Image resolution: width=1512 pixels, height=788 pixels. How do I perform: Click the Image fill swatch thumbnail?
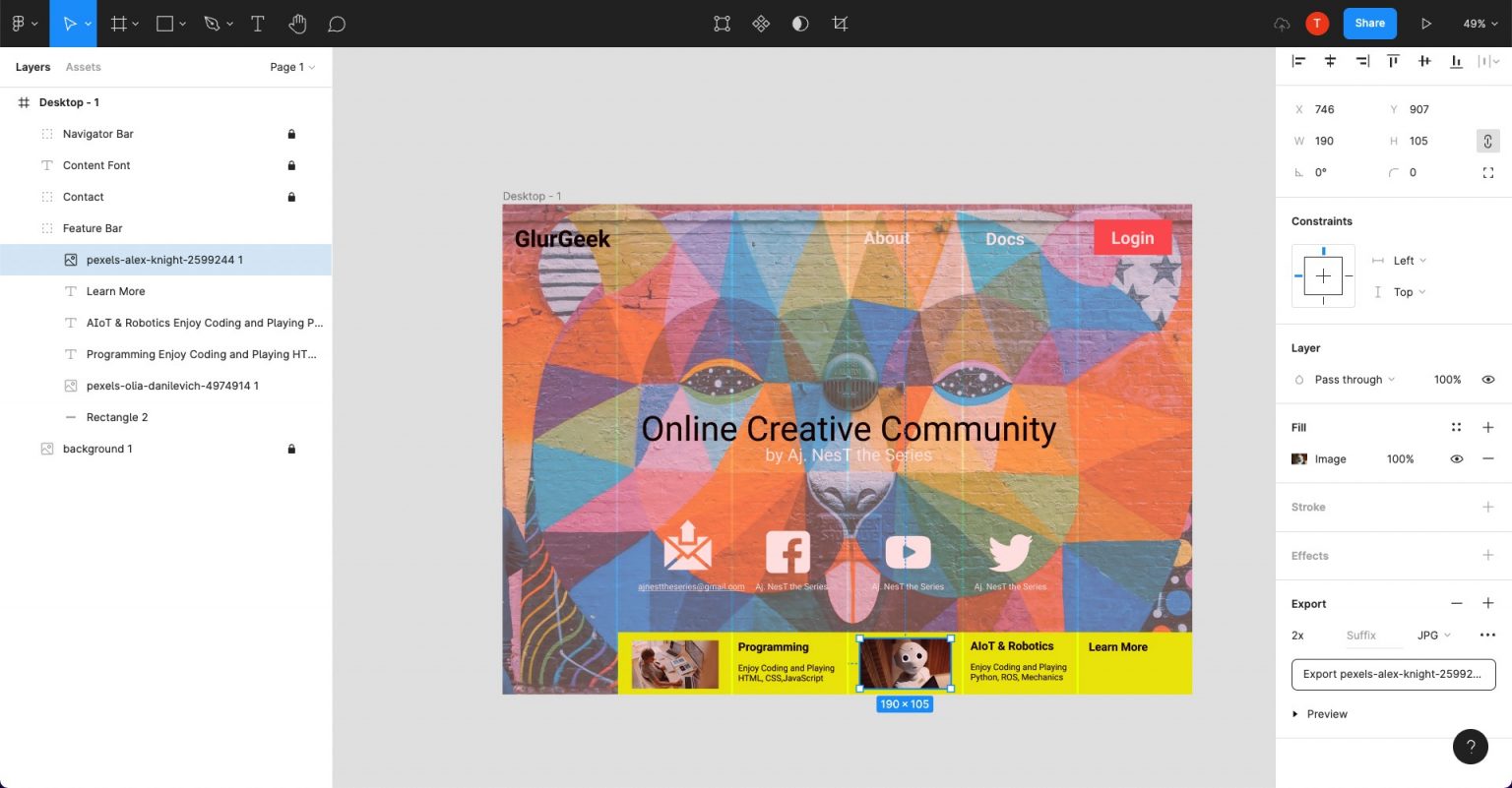[1299, 459]
